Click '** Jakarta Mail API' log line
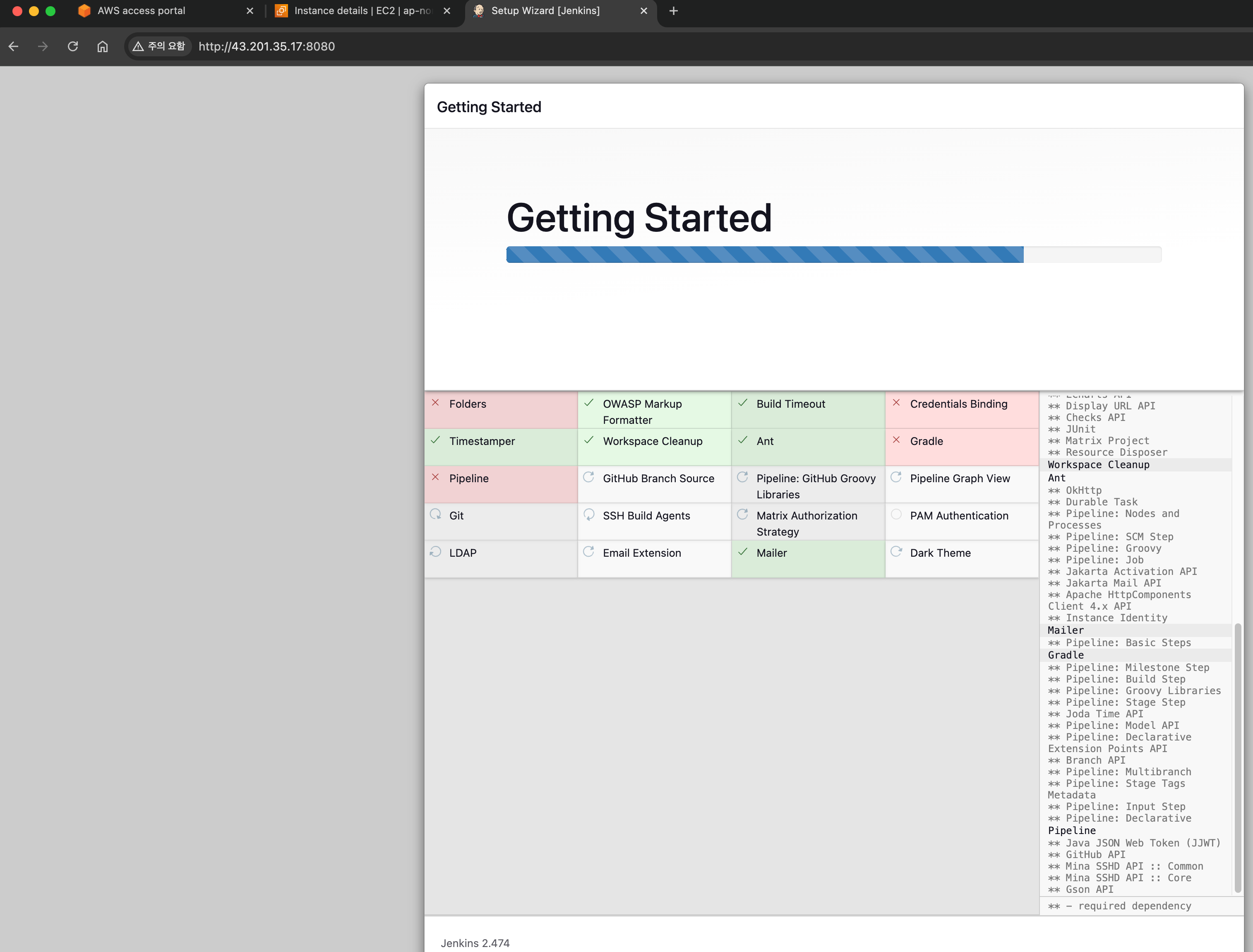1253x952 pixels. [x=1104, y=583]
